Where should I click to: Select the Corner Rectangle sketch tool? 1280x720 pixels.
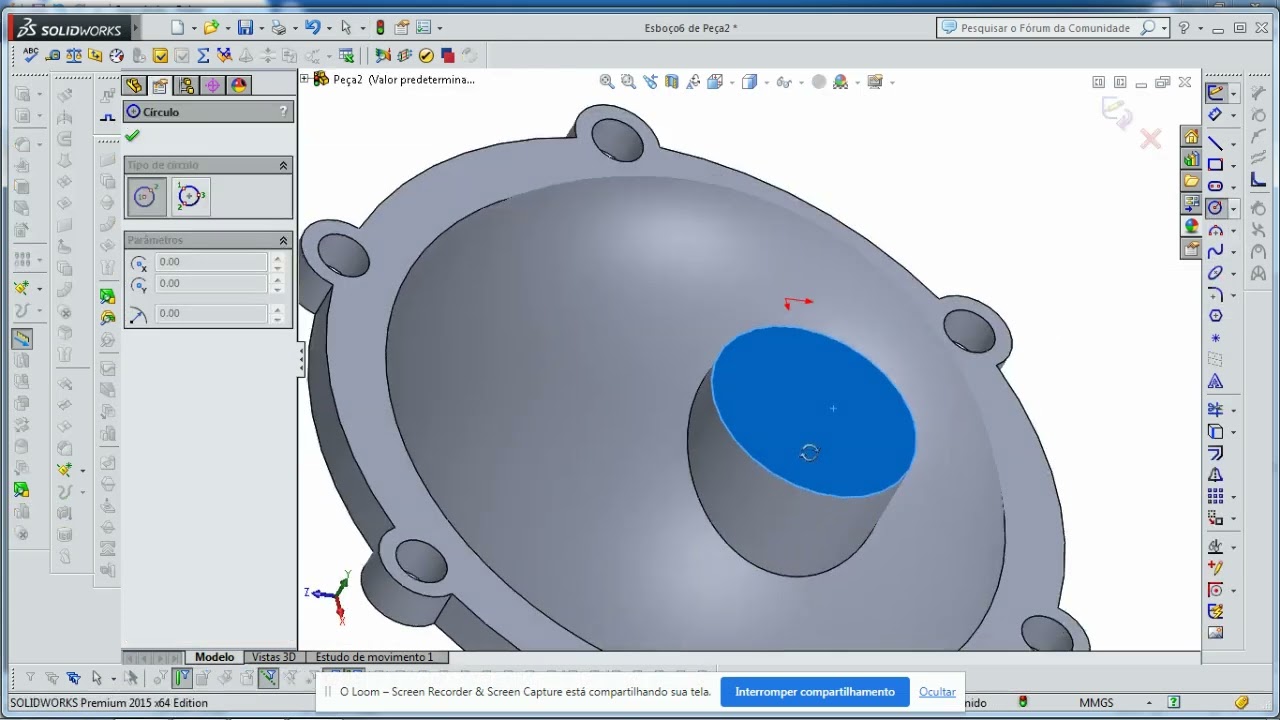tap(1215, 165)
